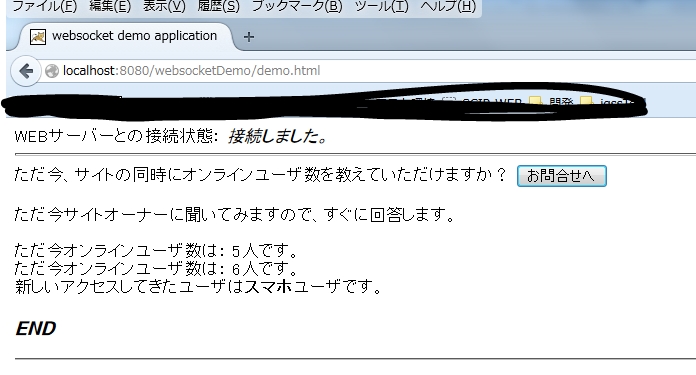
Task: Click the 接続しました status text
Action: click(278, 136)
